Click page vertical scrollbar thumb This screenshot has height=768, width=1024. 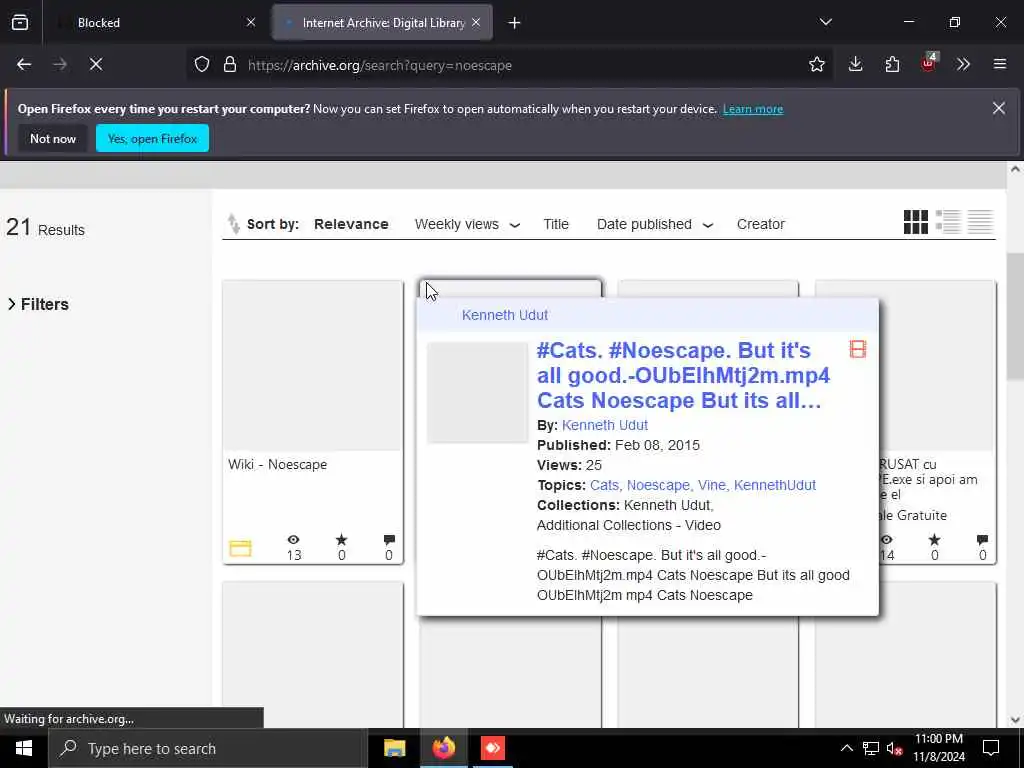1015,315
